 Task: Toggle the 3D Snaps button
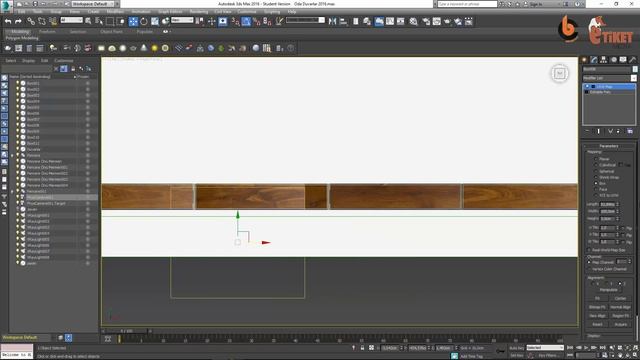[236, 22]
